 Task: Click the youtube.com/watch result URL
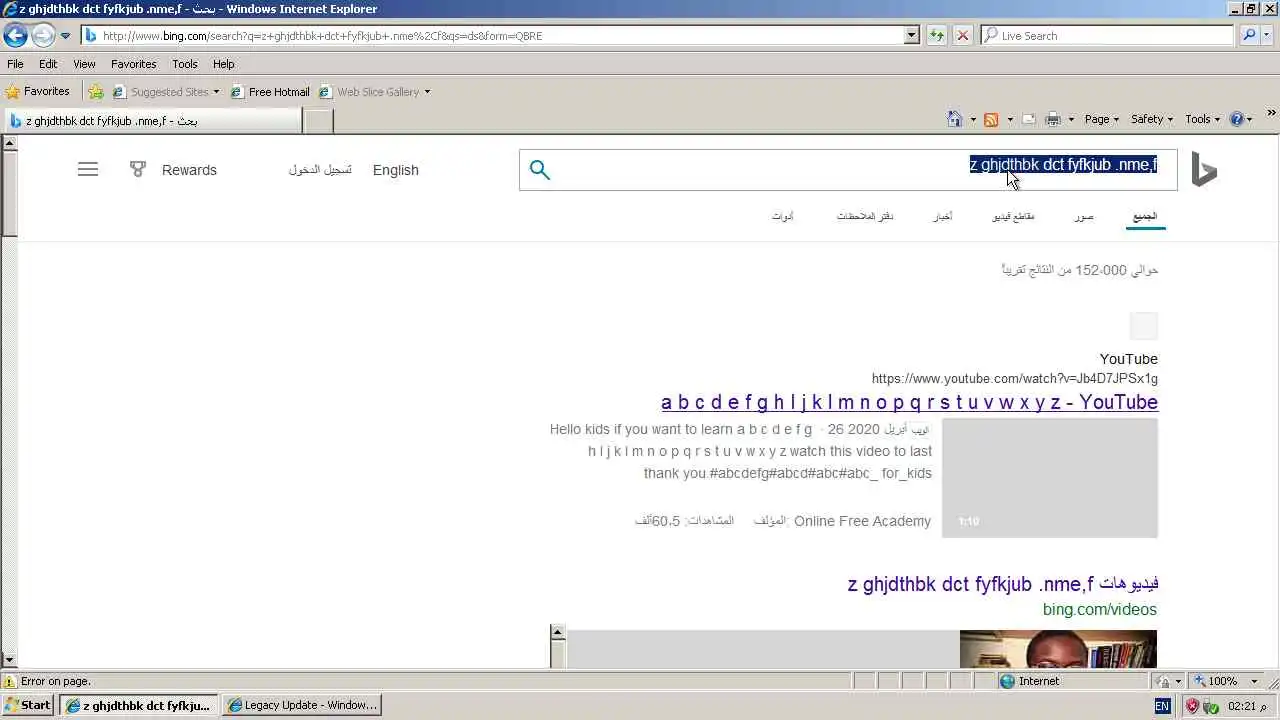1015,379
